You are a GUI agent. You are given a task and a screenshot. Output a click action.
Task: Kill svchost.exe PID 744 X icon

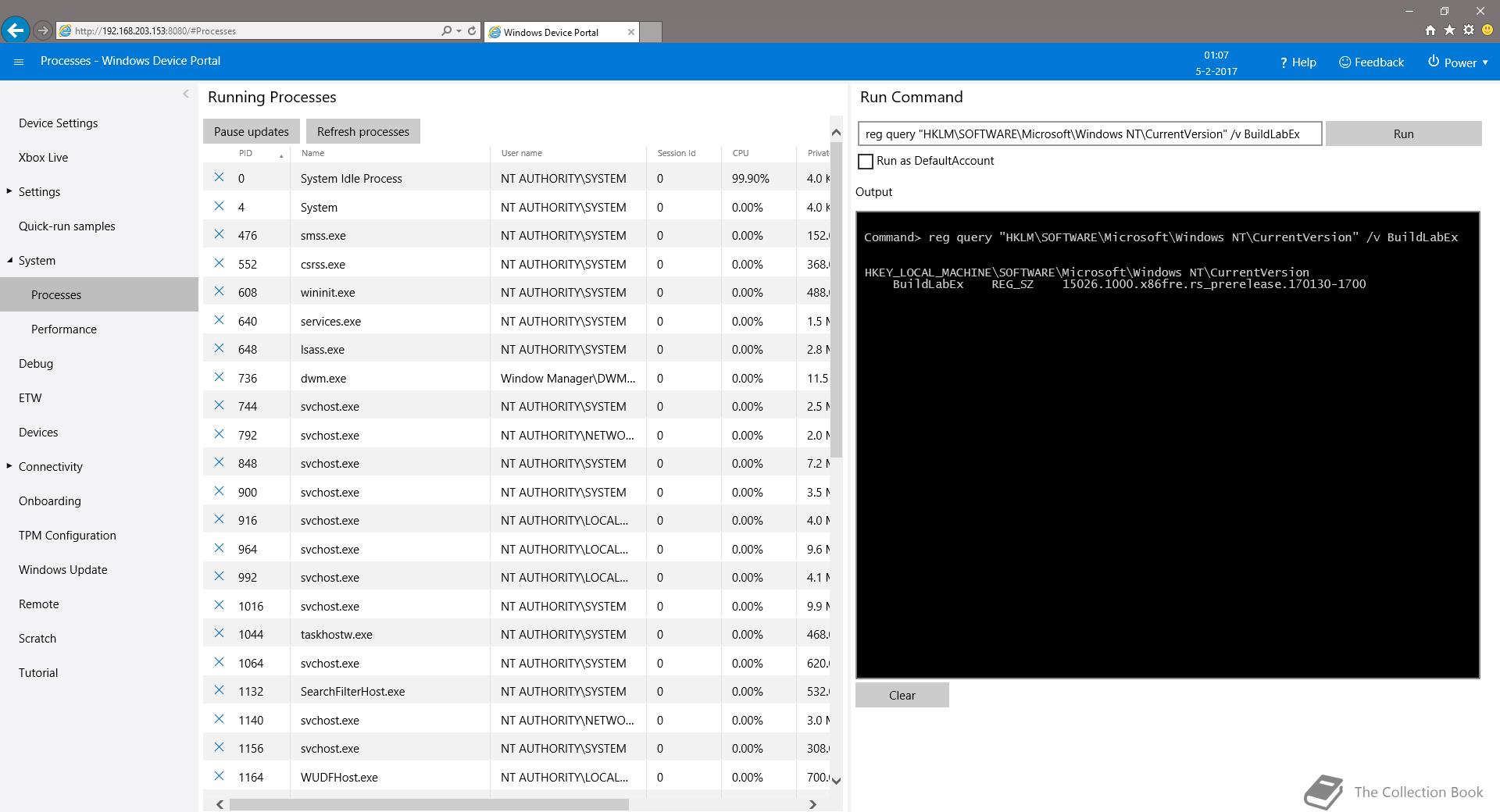click(x=220, y=405)
